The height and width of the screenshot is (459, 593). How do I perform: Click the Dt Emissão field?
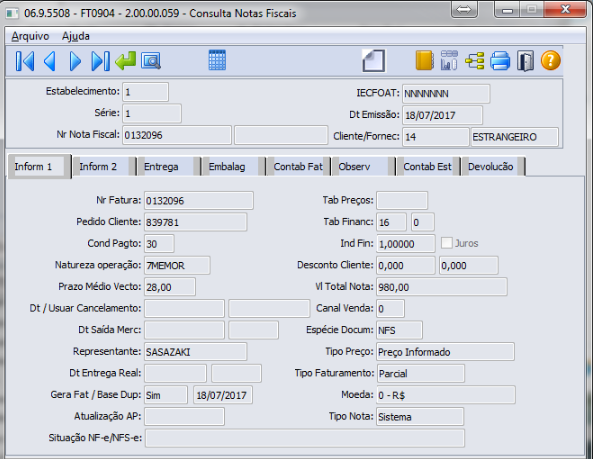coord(442,115)
